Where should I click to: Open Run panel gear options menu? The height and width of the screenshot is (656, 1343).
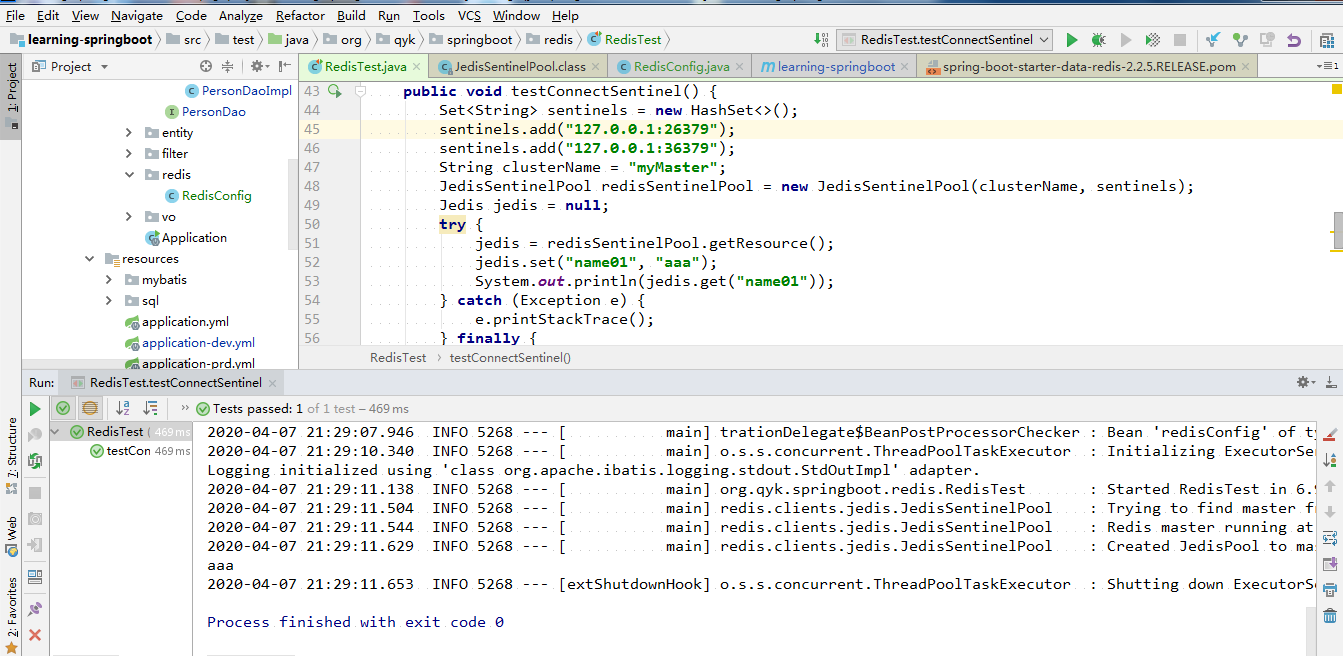(x=1307, y=382)
